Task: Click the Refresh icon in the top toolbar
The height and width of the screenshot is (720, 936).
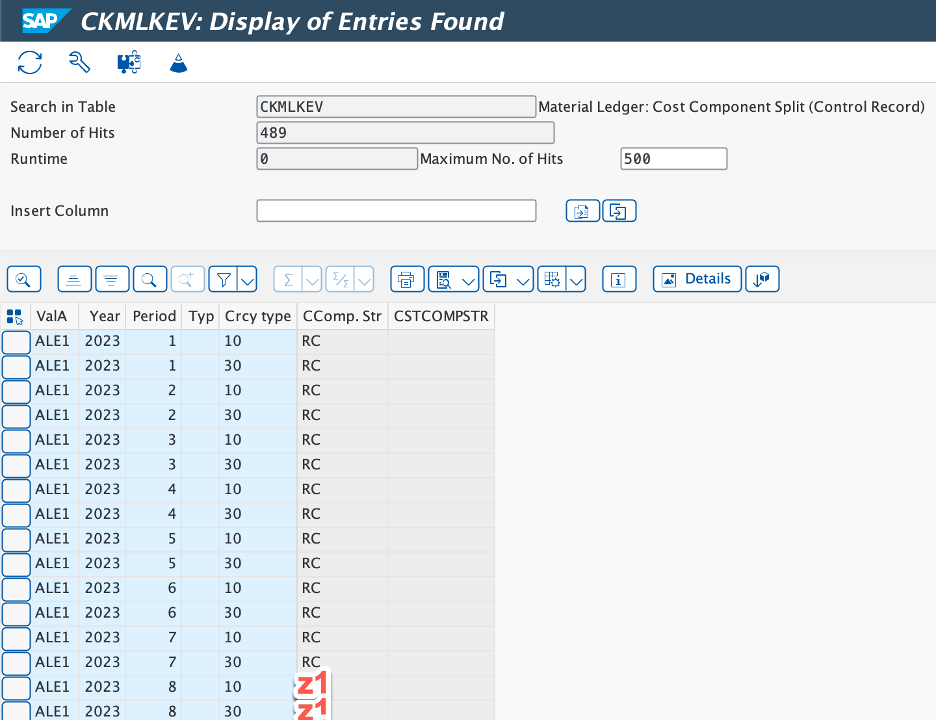Action: tap(30, 63)
